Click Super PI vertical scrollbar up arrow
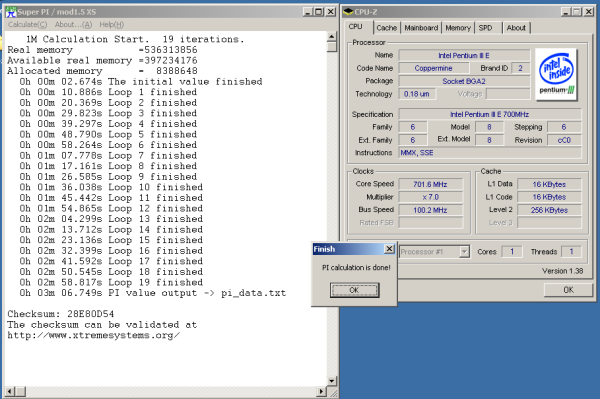 tap(332, 37)
